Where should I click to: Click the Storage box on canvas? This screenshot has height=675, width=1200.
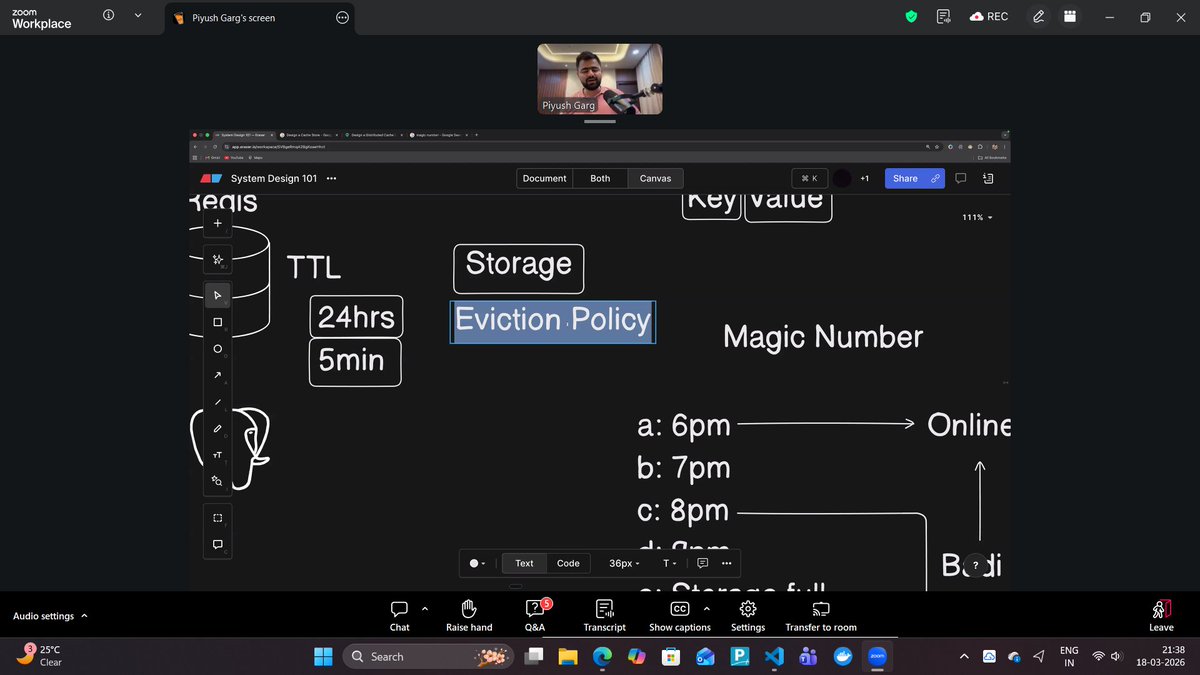pyautogui.click(x=519, y=268)
